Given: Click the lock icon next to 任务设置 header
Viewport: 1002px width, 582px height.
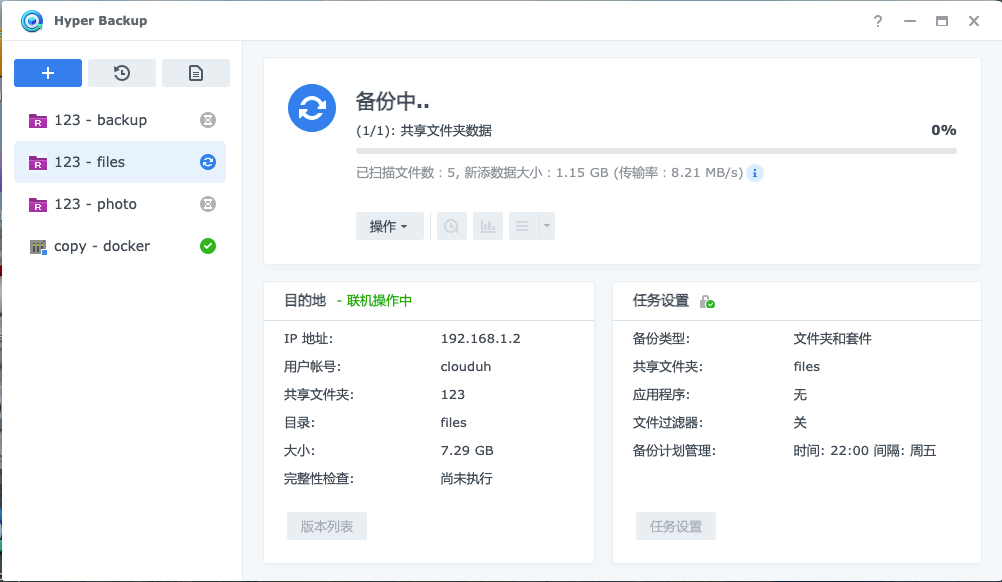Looking at the screenshot, I should click(x=707, y=301).
